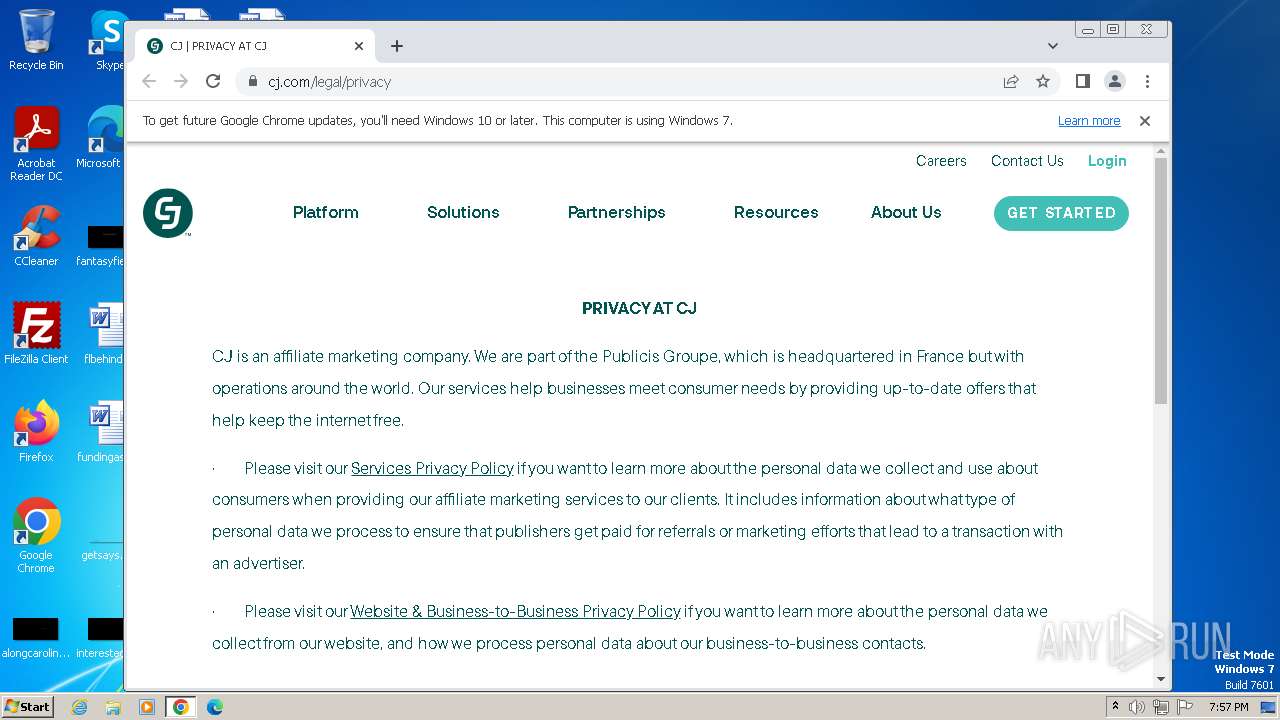Dismiss the Chrome update notification bar
The height and width of the screenshot is (720, 1280).
tap(1145, 121)
